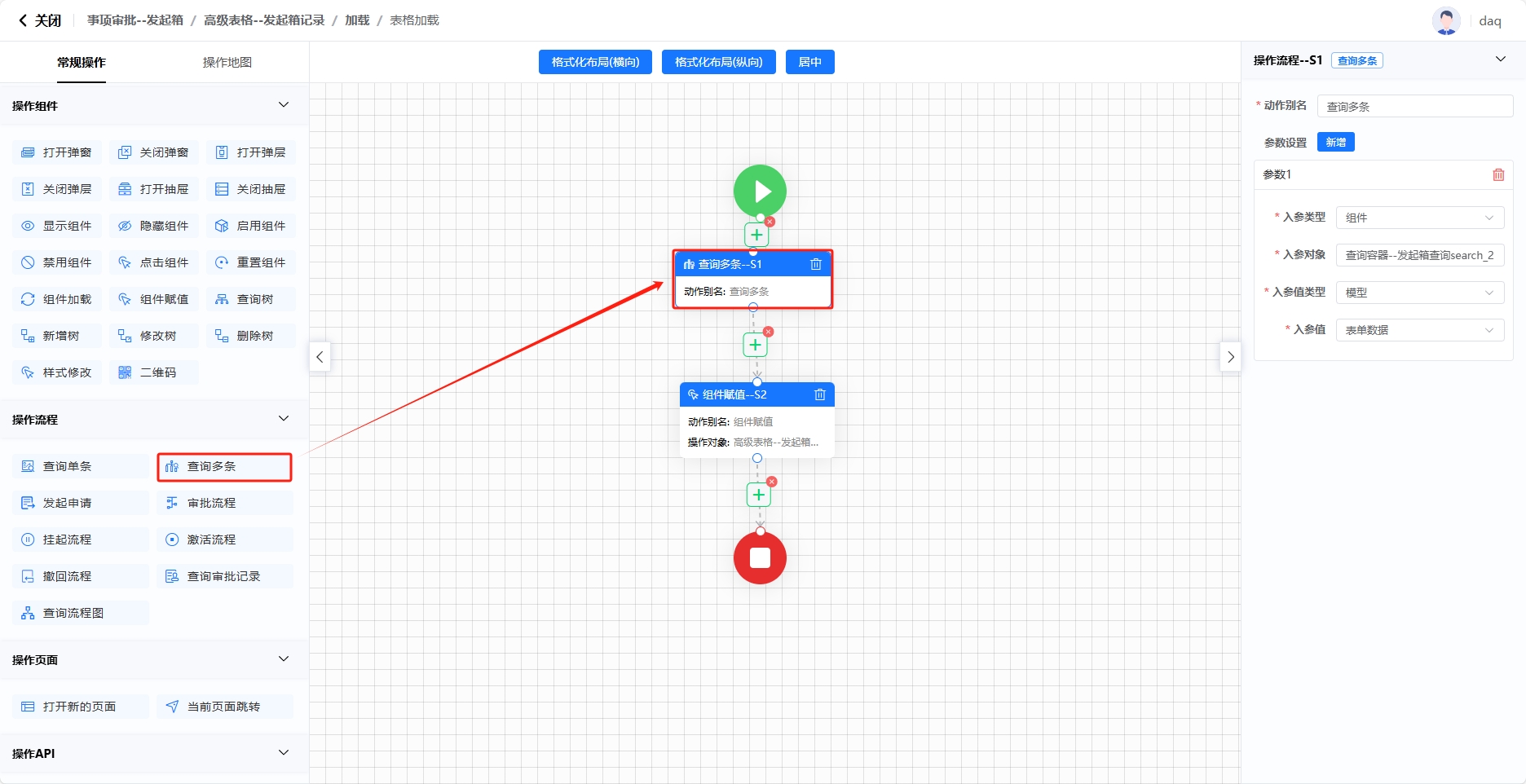Select the 二维码 component
Image resolution: width=1526 pixels, height=784 pixels.
point(157,372)
